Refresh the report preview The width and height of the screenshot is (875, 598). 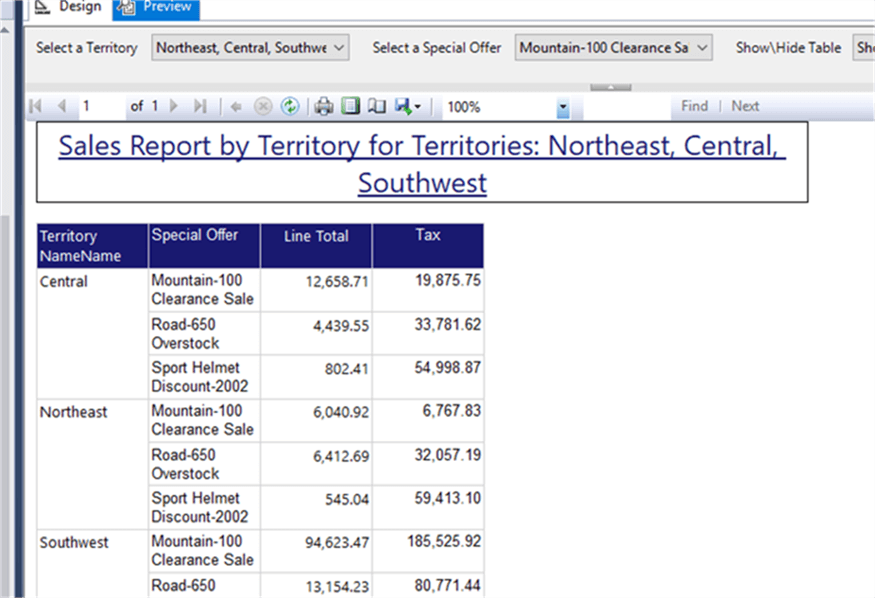(x=290, y=106)
